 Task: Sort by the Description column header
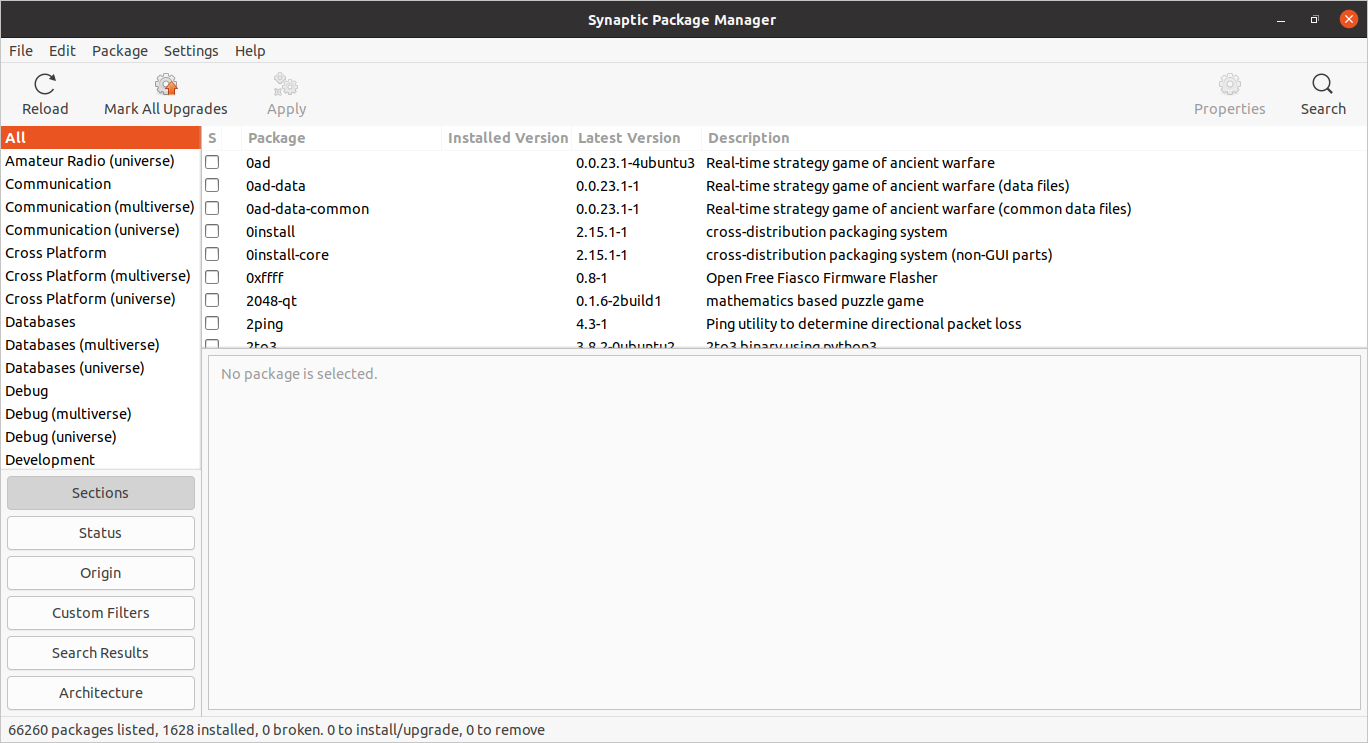(1034, 138)
